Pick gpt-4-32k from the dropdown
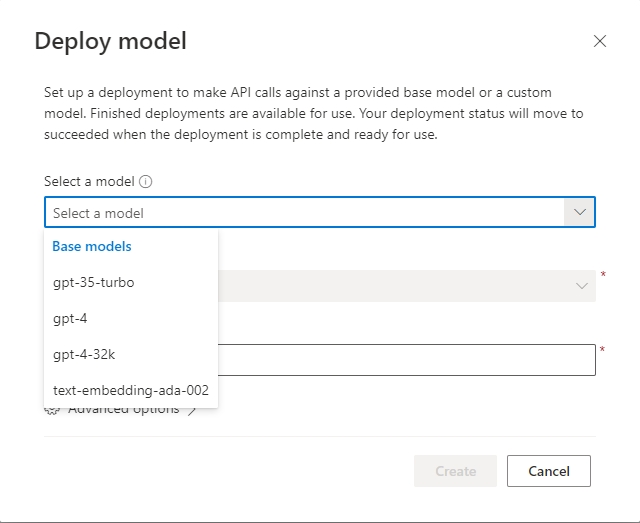Image resolution: width=640 pixels, height=523 pixels. coord(85,354)
